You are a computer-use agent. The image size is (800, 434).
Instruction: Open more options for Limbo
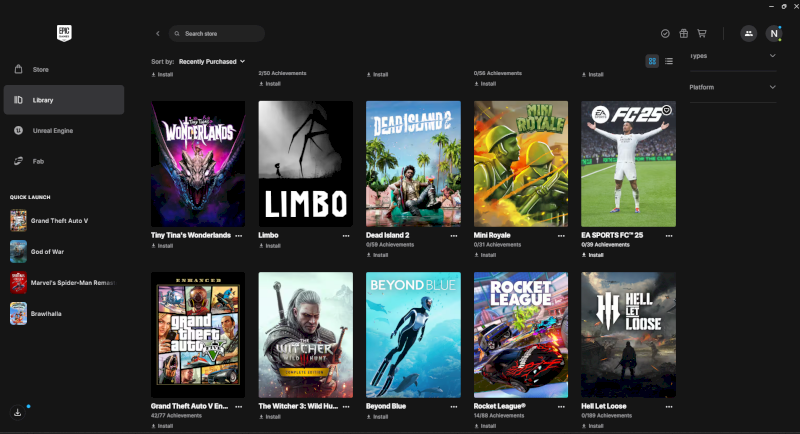pyautogui.click(x=346, y=236)
